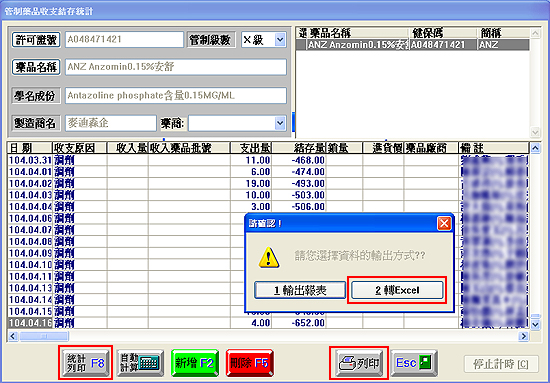Select the ANZ Anzomin row in drug list

[x=412, y=45]
